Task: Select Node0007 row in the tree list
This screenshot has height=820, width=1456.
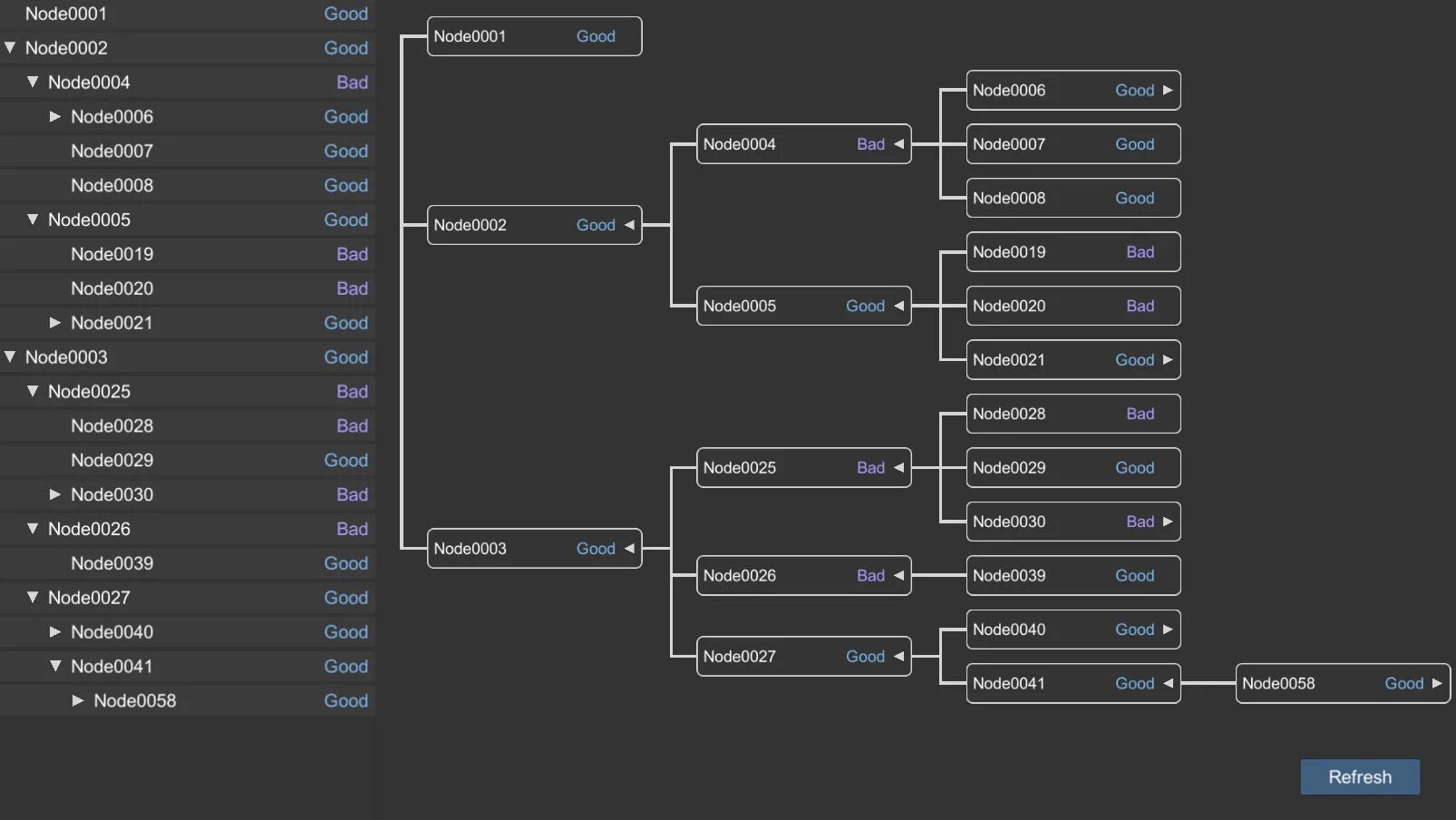Action: 188,151
